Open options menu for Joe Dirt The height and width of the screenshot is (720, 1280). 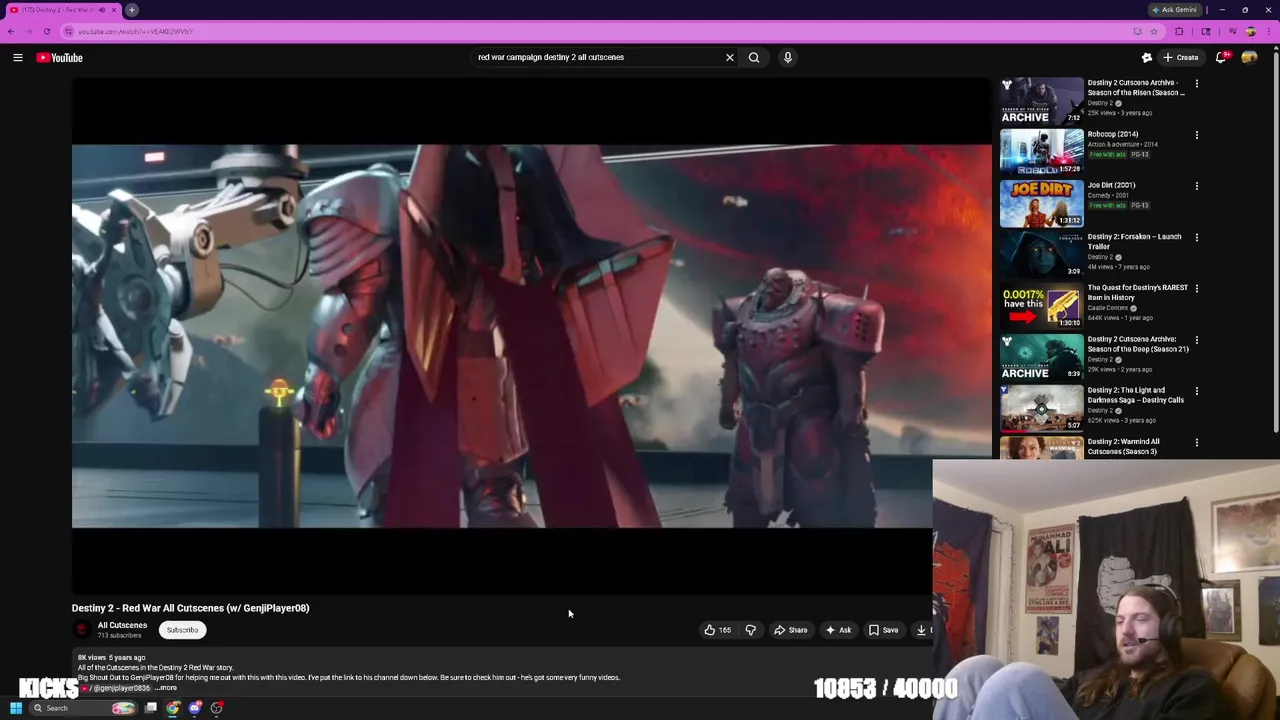tap(1196, 186)
